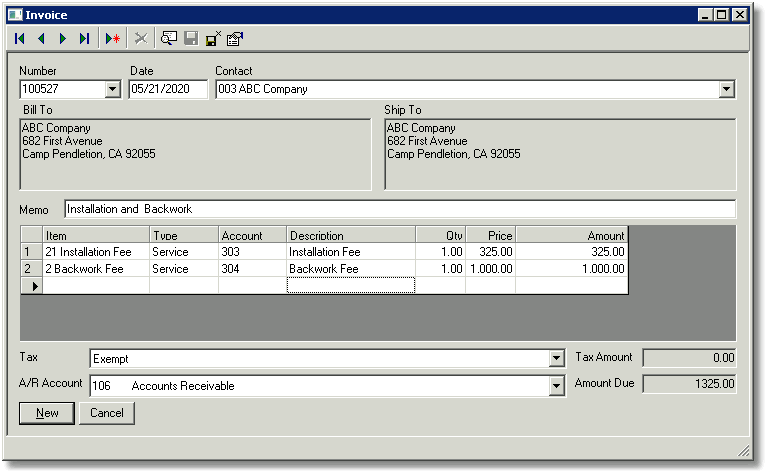Click the amount cell 325.00

point(572,252)
